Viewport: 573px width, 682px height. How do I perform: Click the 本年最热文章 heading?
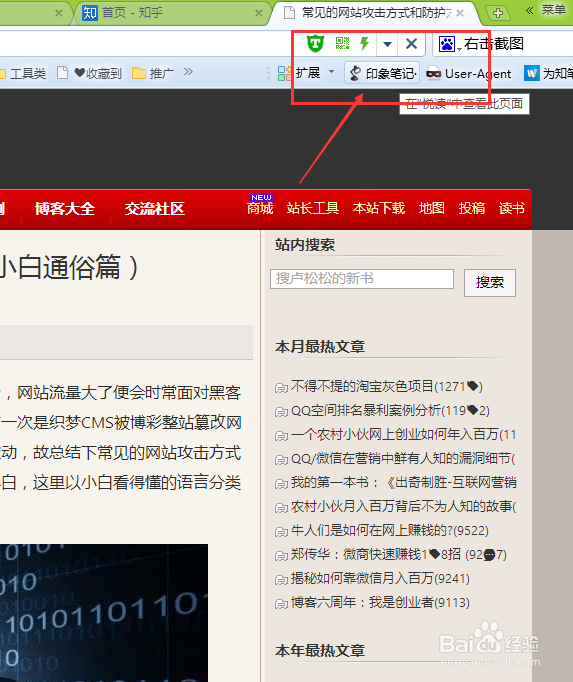pyautogui.click(x=320, y=651)
